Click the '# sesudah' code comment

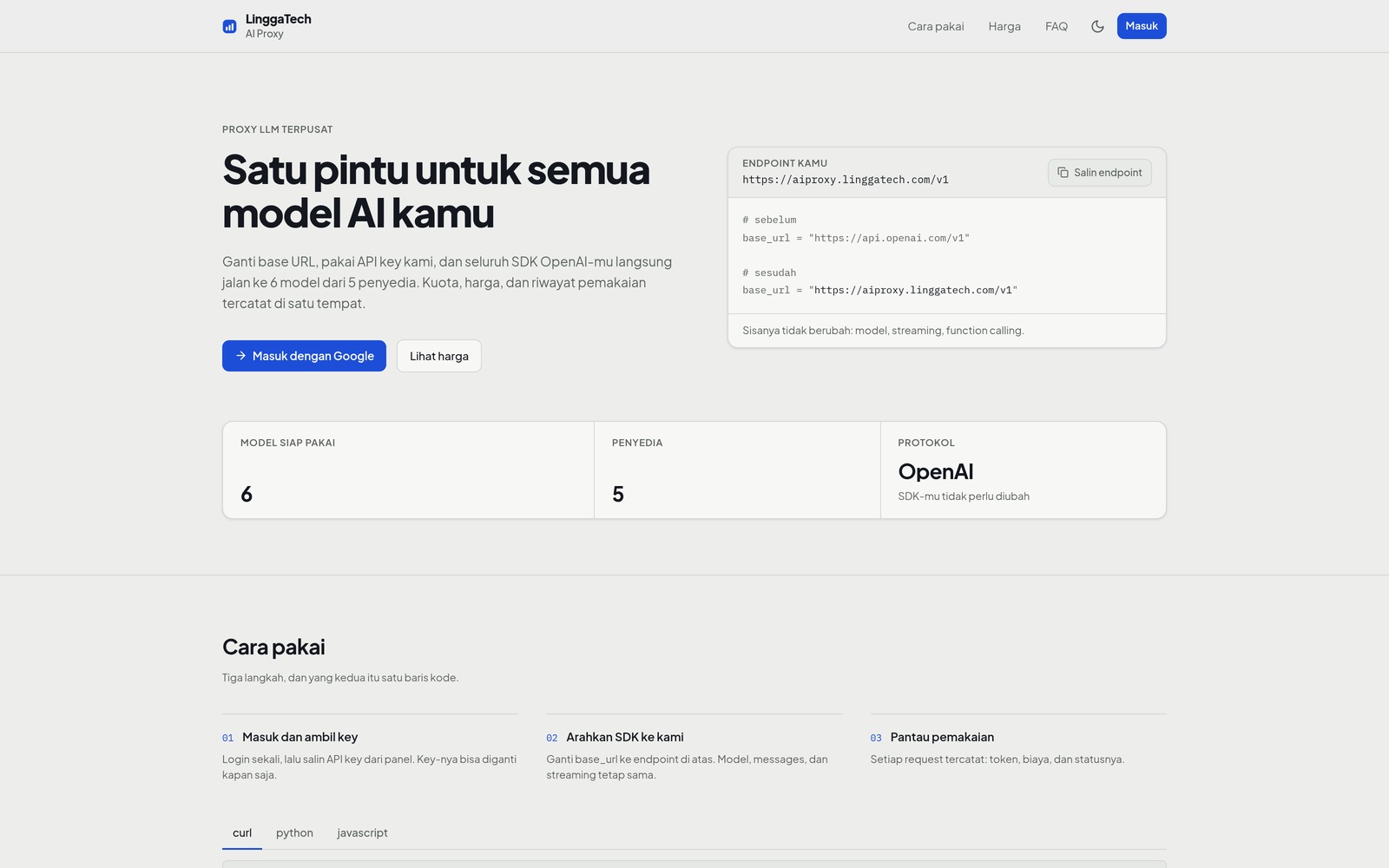pos(769,273)
